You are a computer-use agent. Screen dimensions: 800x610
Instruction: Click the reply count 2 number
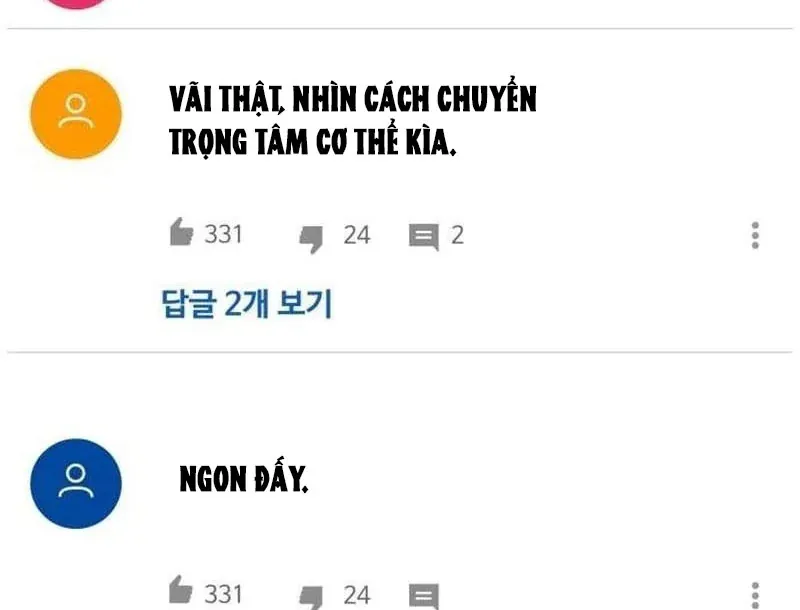457,235
